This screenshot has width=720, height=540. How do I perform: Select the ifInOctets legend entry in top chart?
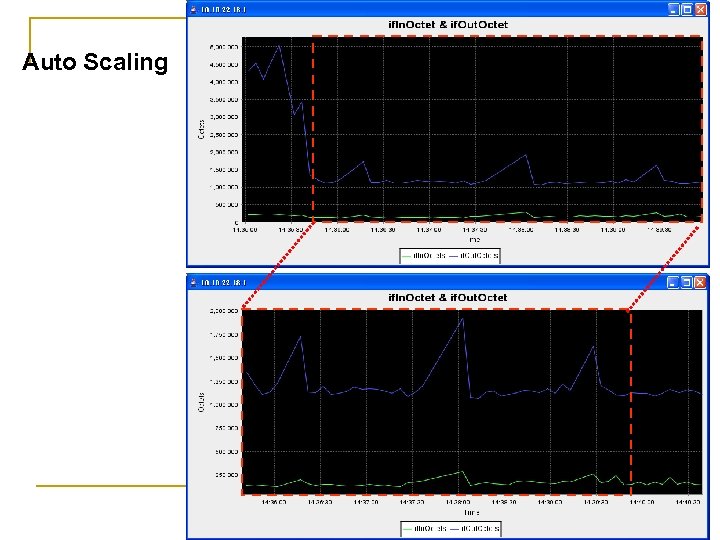click(424, 255)
